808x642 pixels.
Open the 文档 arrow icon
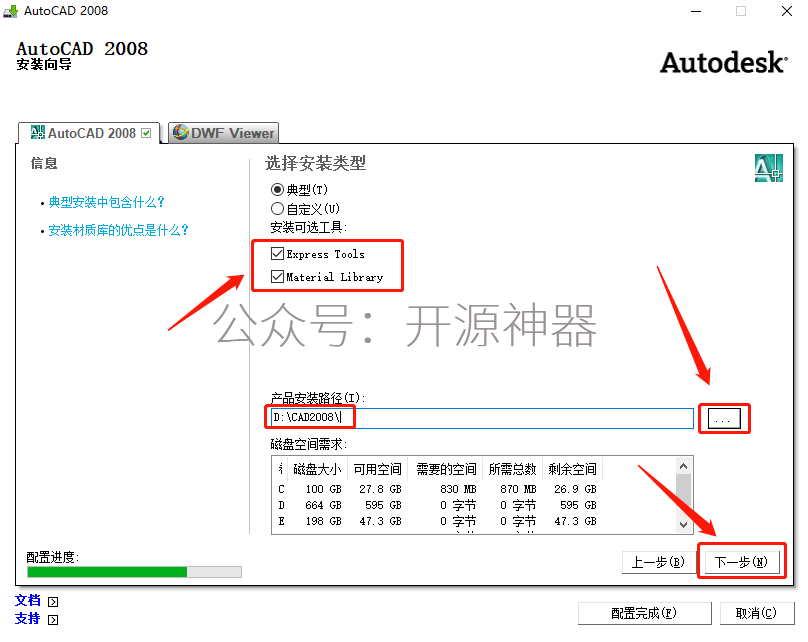point(53,602)
